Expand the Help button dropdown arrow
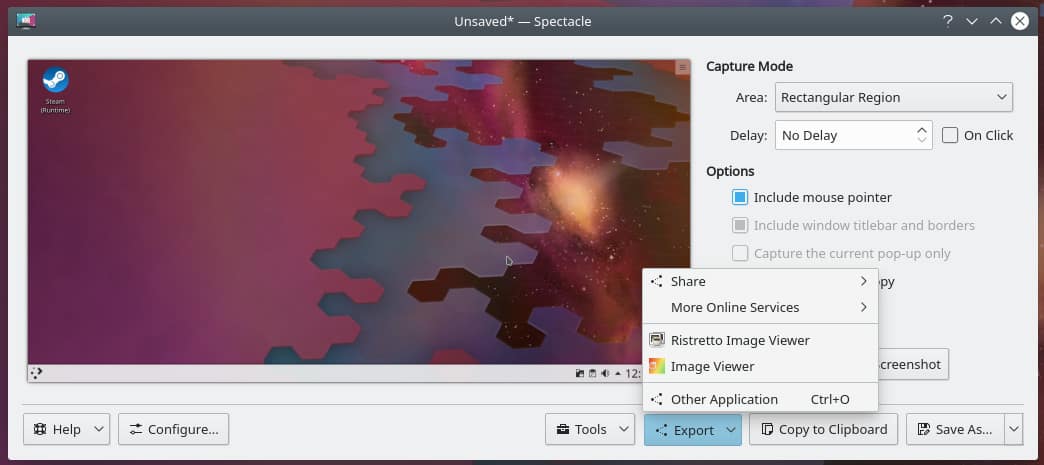This screenshot has height=465, width=1044. 99,430
